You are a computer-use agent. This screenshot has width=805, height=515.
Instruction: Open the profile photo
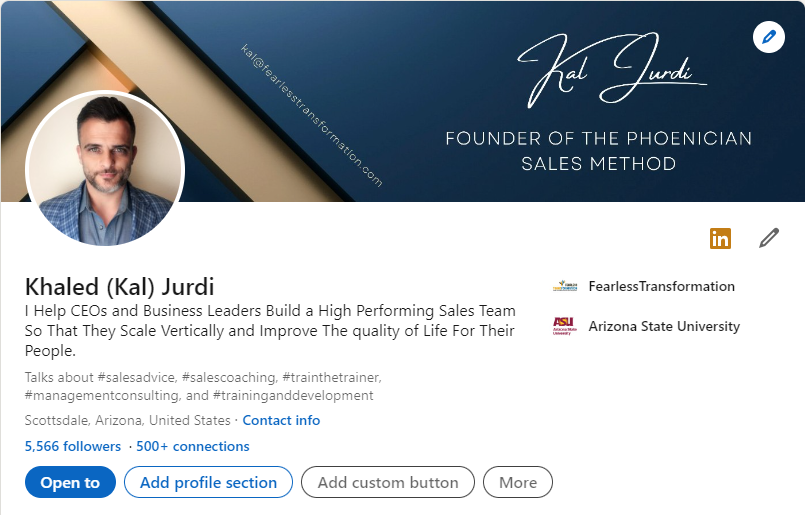click(105, 168)
